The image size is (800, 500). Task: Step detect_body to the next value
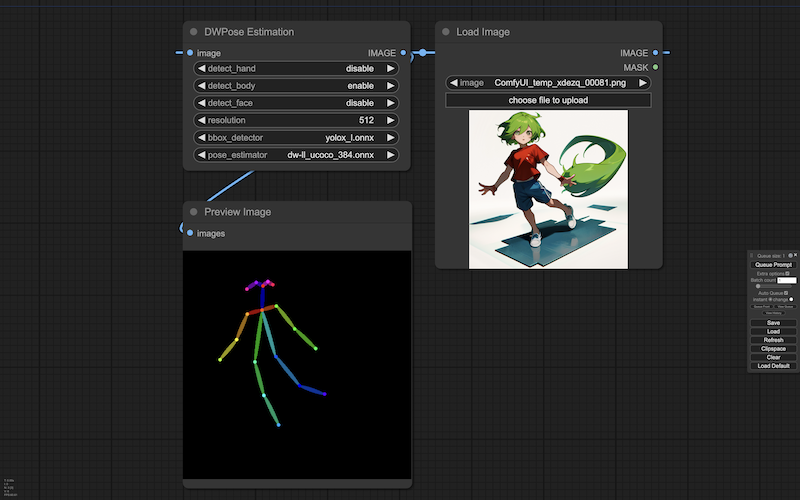pyautogui.click(x=391, y=86)
